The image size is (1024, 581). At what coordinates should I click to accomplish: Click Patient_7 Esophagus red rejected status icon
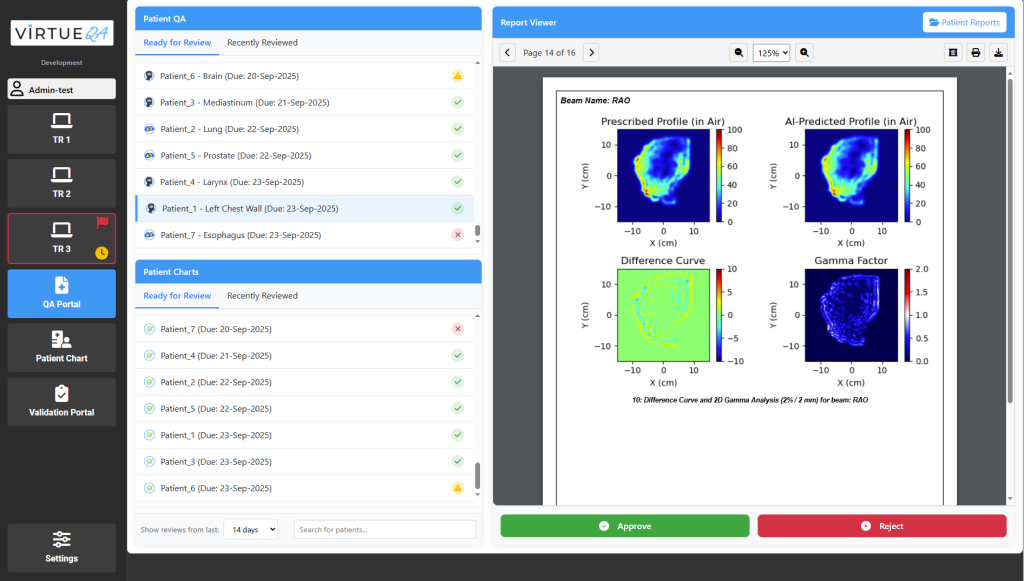457,235
